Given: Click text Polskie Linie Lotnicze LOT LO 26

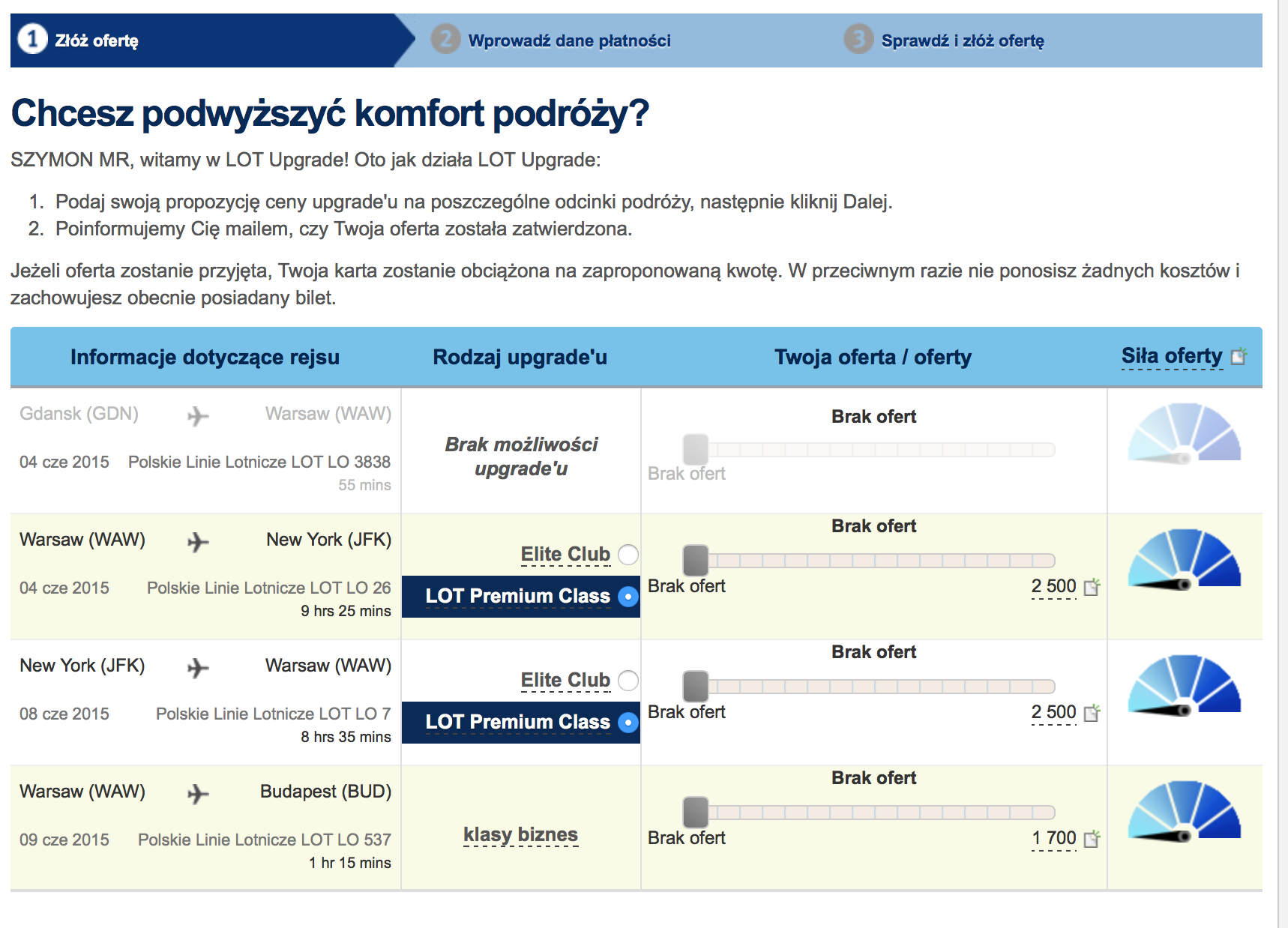Looking at the screenshot, I should click(x=269, y=588).
